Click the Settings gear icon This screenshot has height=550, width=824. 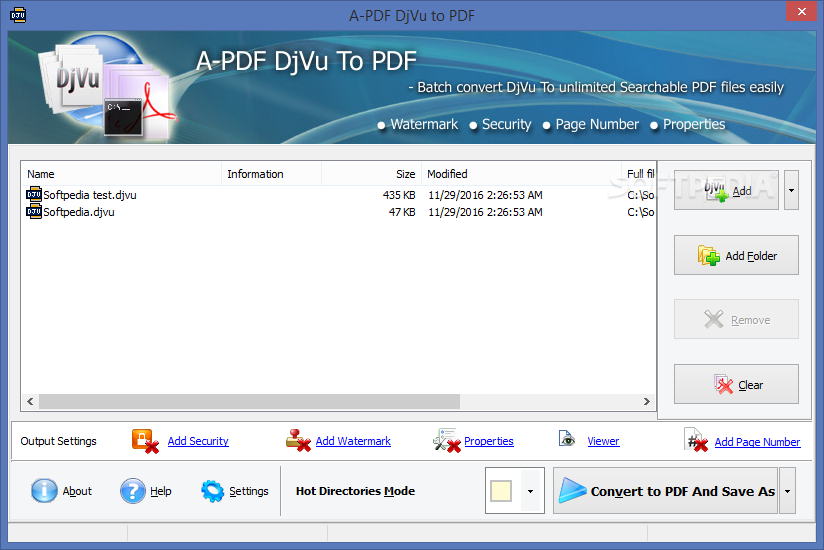point(212,491)
